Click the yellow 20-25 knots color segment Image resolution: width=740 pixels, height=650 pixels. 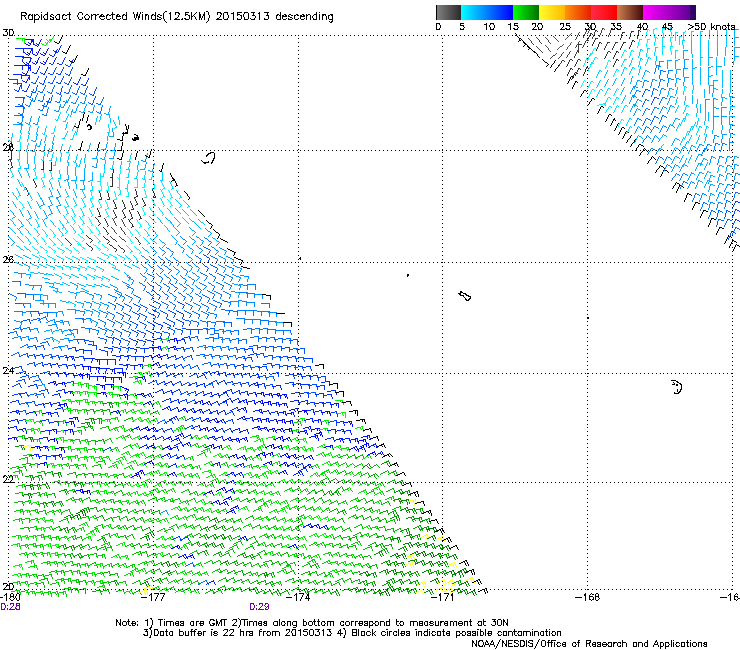click(552, 12)
